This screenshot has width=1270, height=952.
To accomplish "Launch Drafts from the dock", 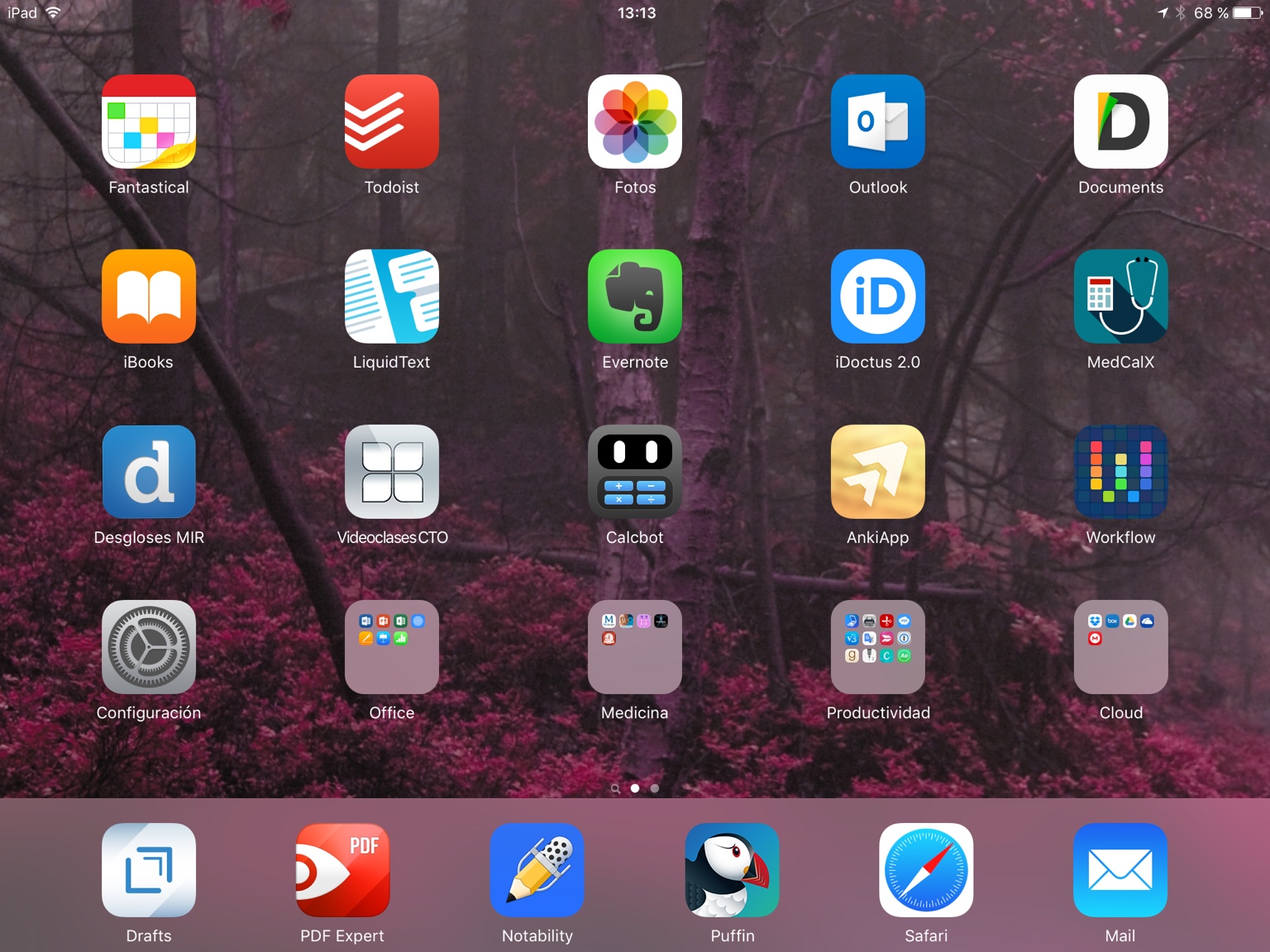I will click(x=149, y=870).
